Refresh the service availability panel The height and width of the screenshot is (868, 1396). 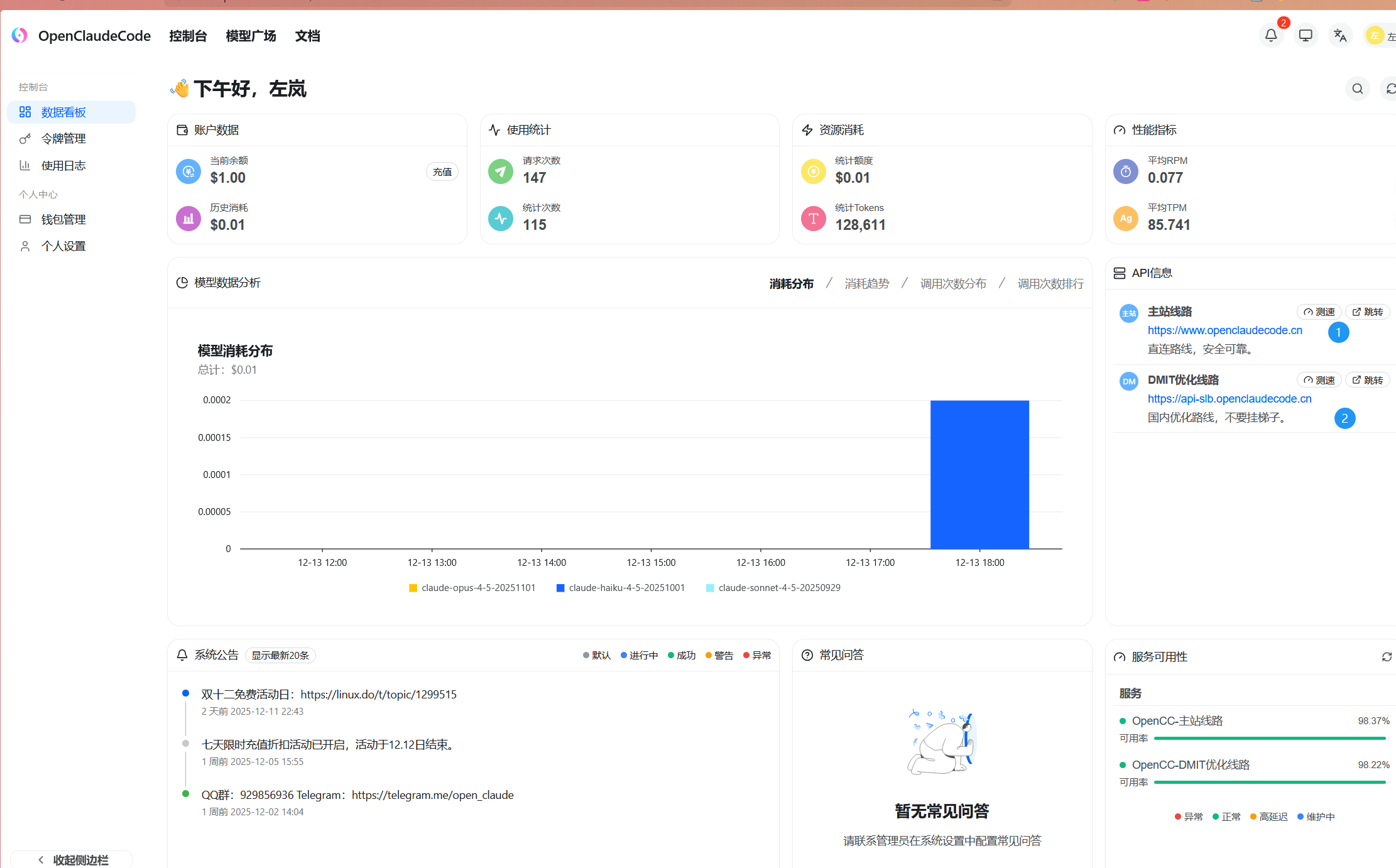(1387, 657)
